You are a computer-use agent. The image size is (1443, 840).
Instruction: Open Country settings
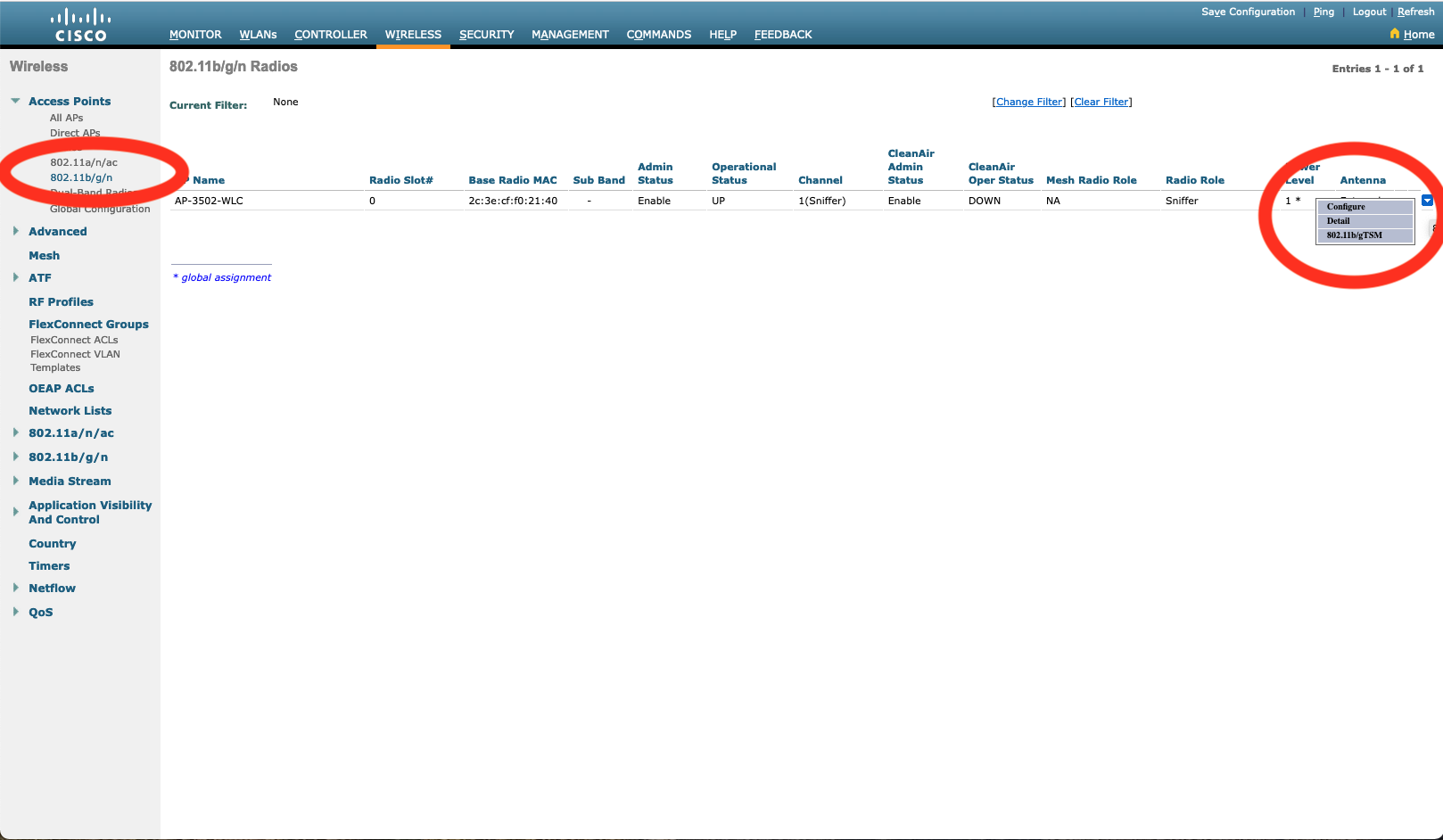pyautogui.click(x=52, y=543)
